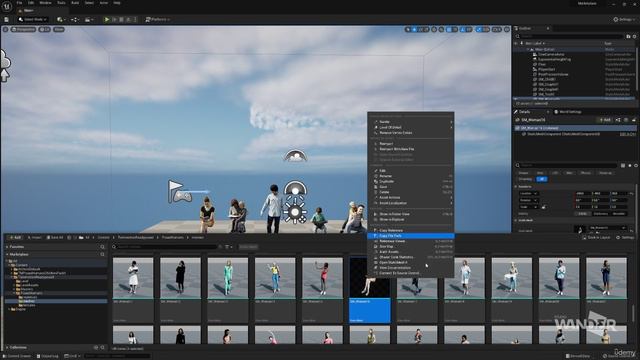Screen dimensions: 640x360
Task: Set Mobility to Static
Action: point(582,213)
